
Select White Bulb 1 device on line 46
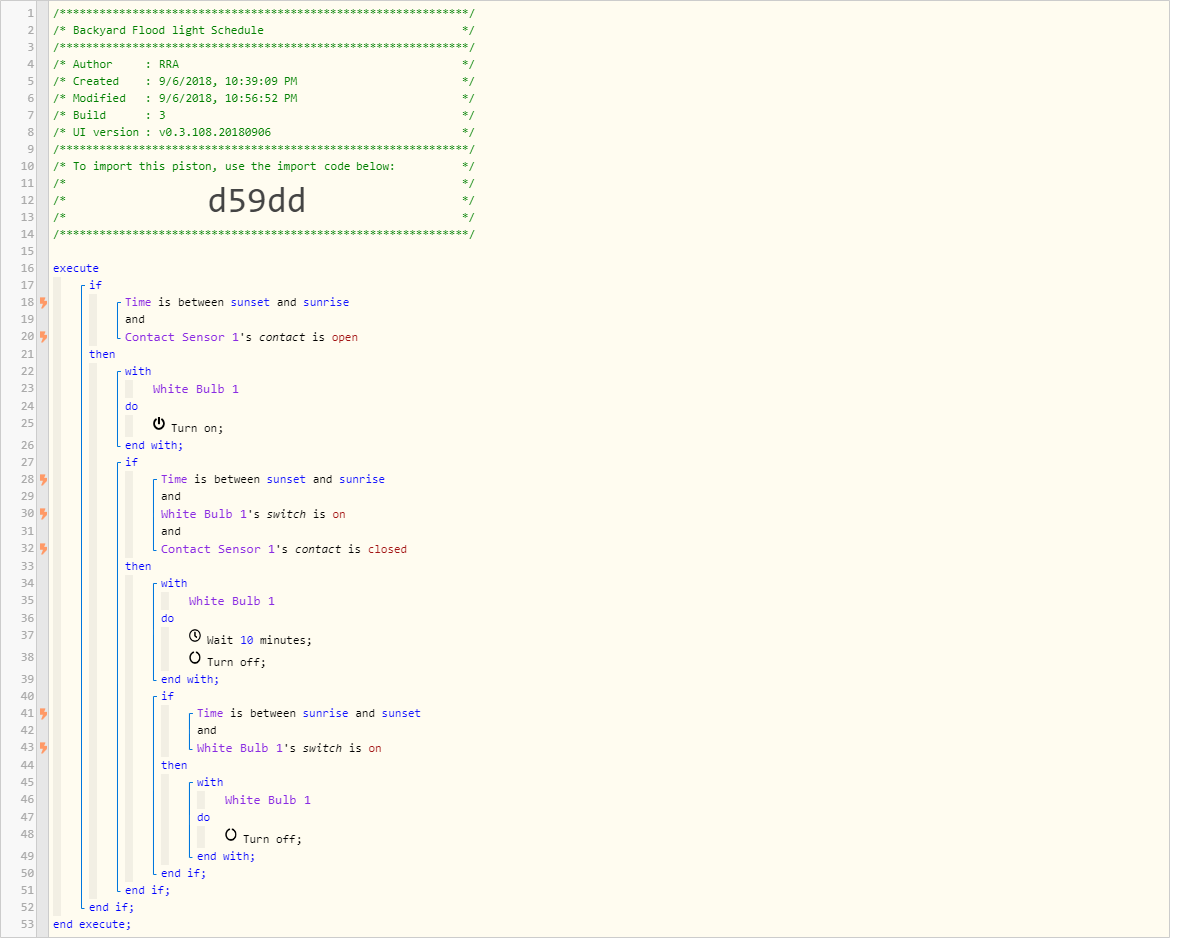tap(268, 801)
